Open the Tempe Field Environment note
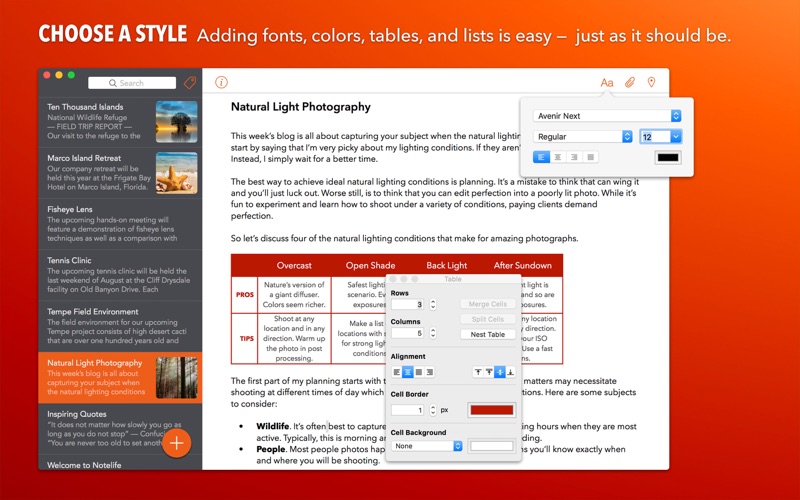The height and width of the screenshot is (500, 800). 120,327
